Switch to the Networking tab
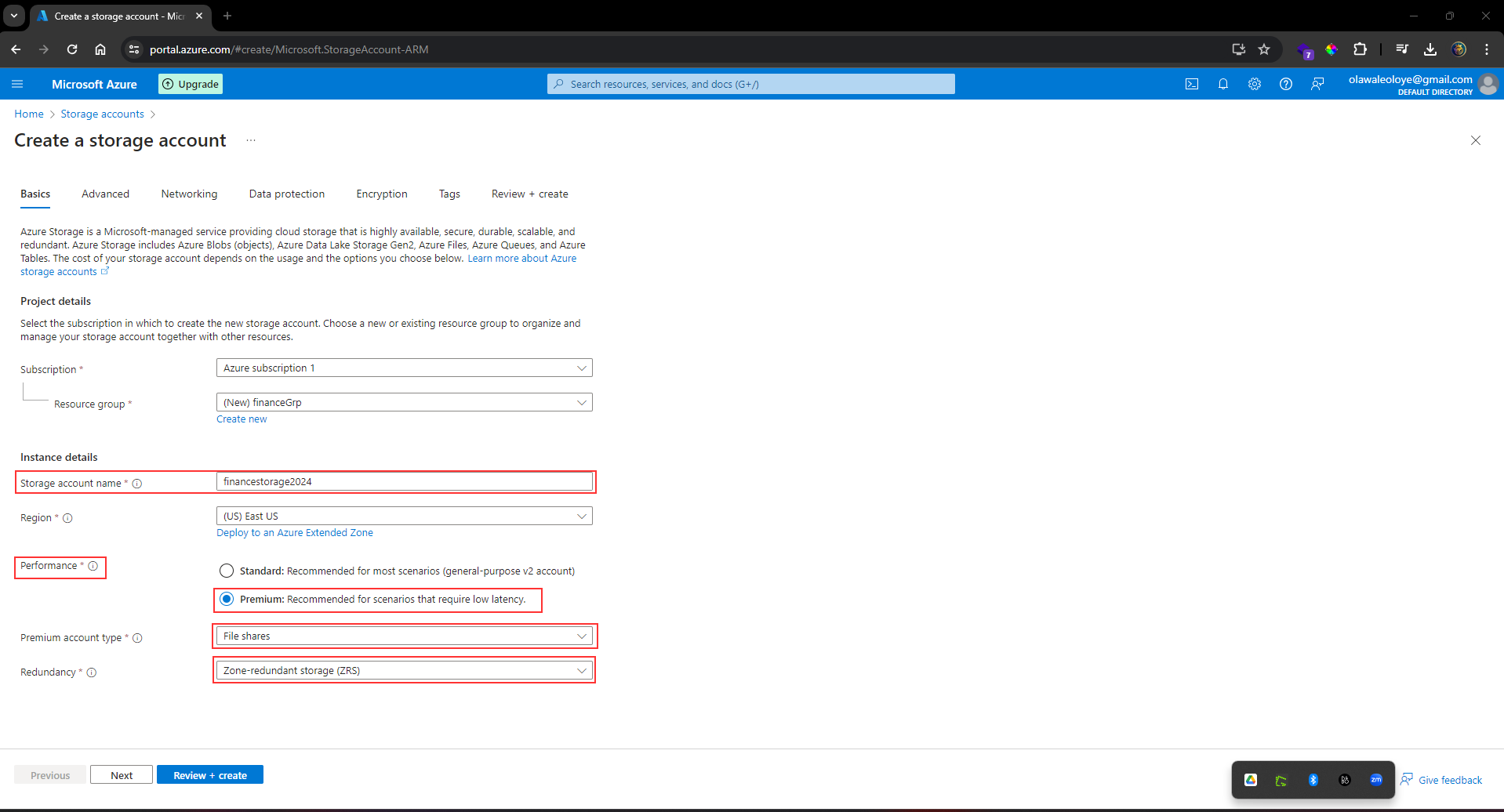 (x=189, y=194)
